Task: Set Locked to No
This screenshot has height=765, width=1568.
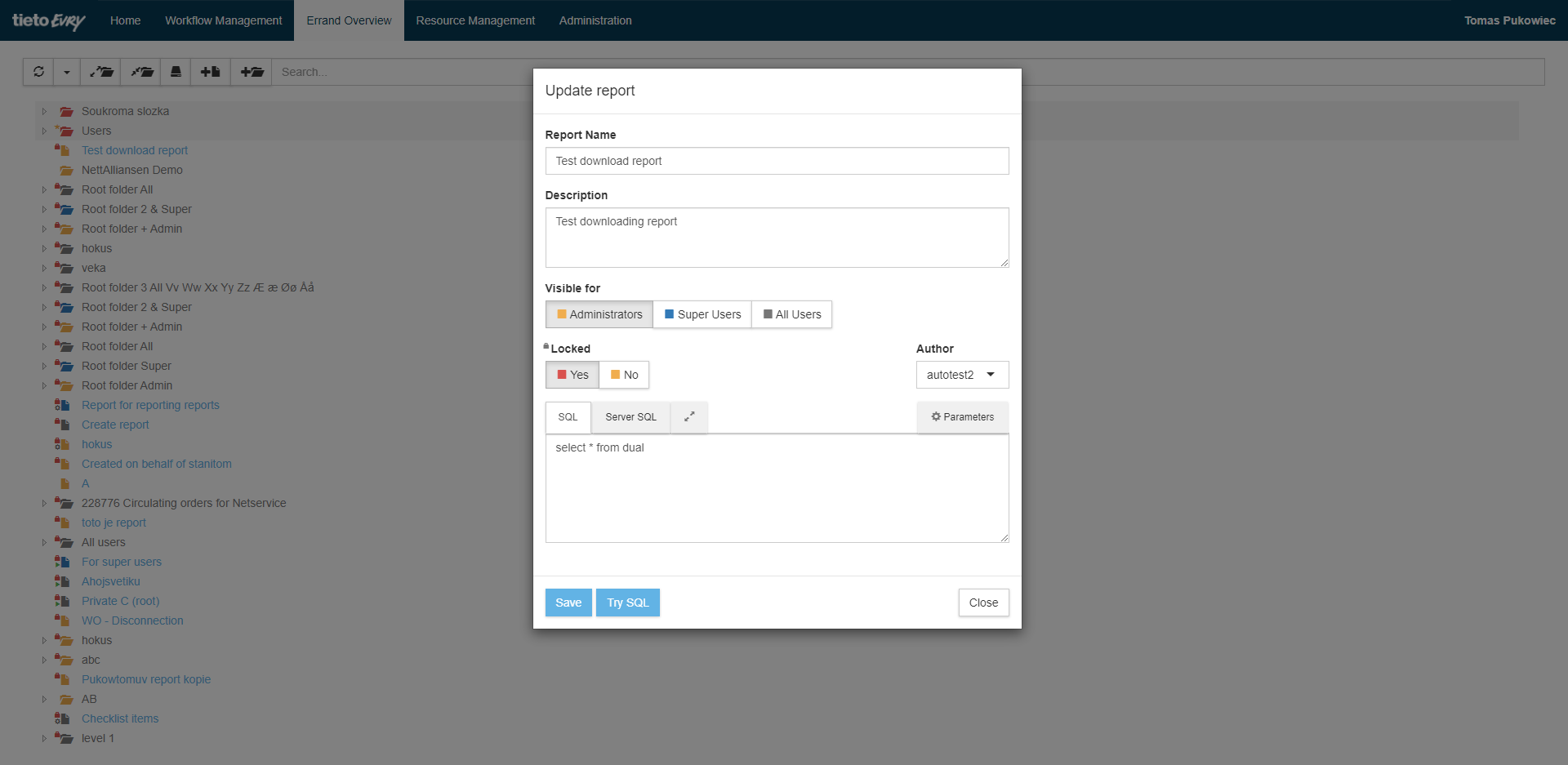Action: coord(624,375)
